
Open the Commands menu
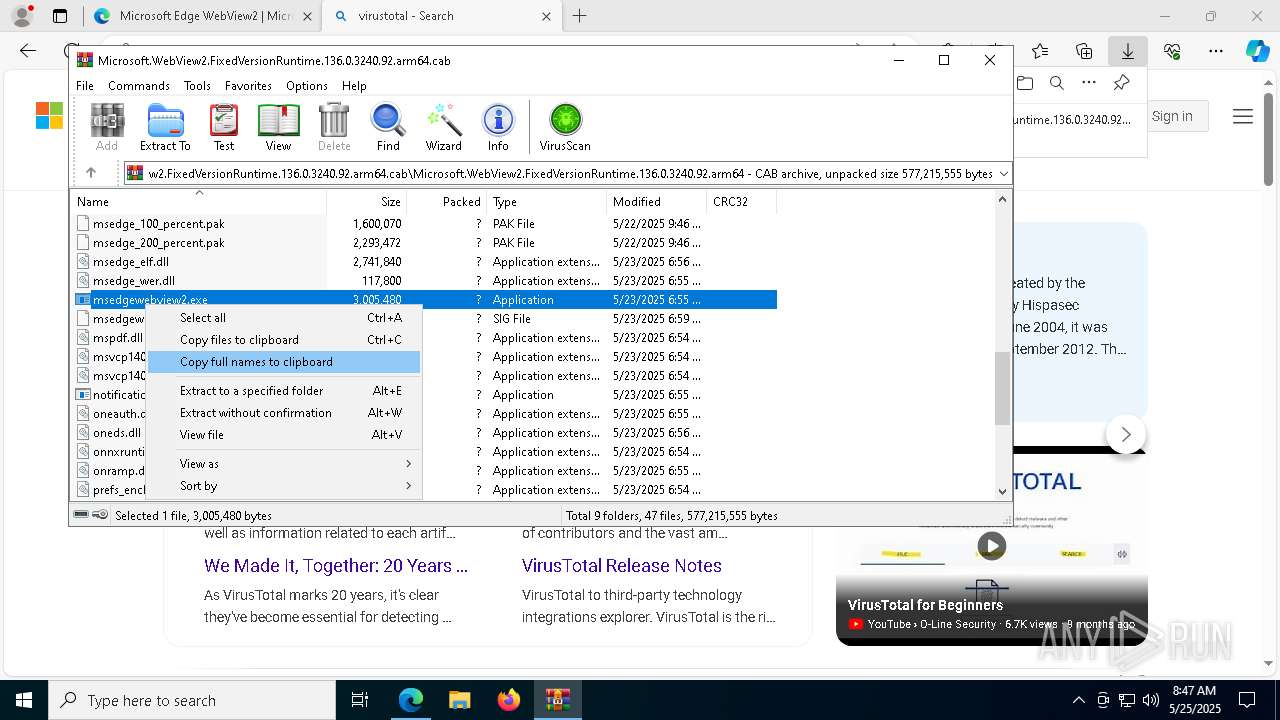[x=139, y=86]
